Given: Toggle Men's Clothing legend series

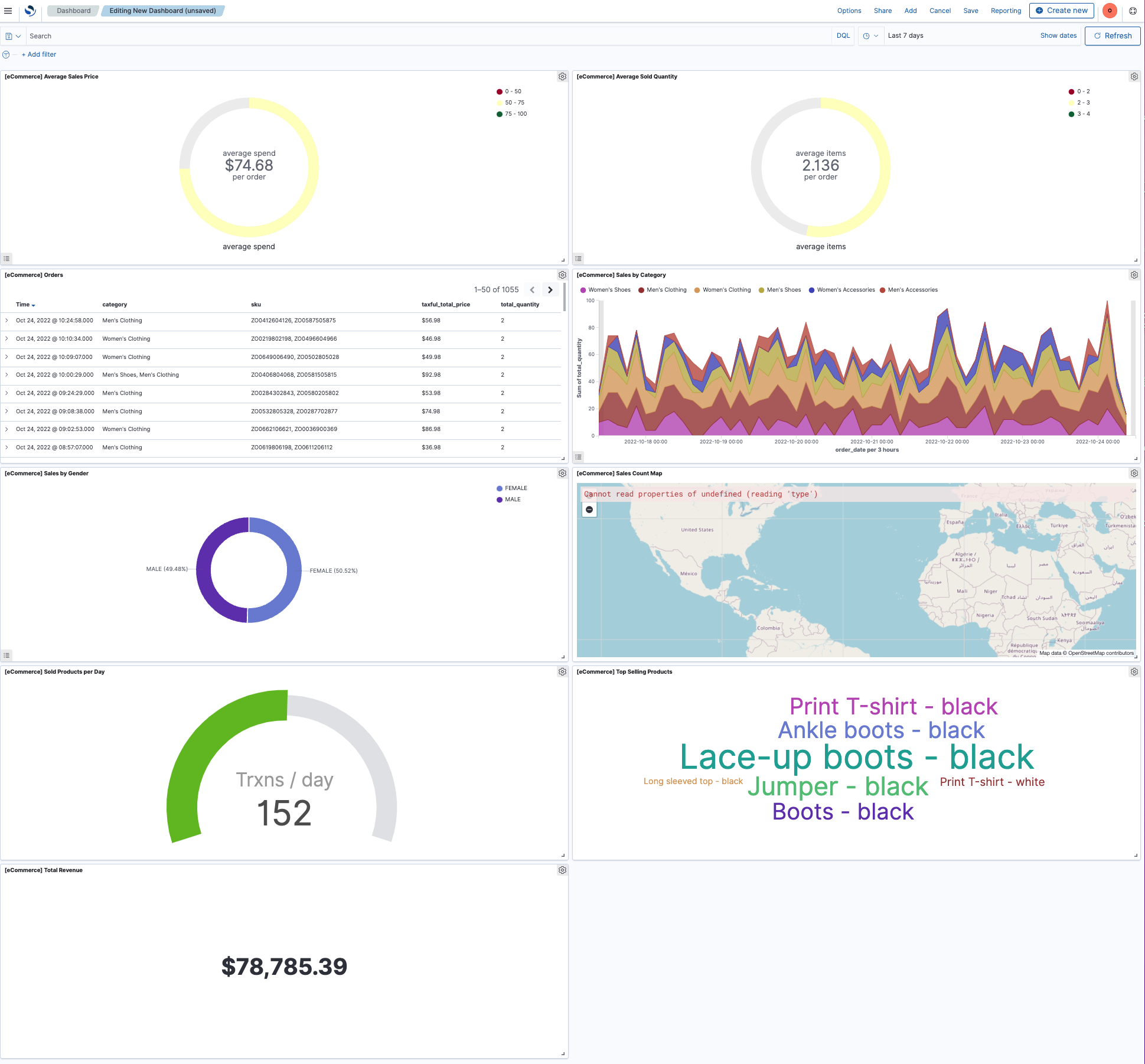Looking at the screenshot, I should (662, 290).
